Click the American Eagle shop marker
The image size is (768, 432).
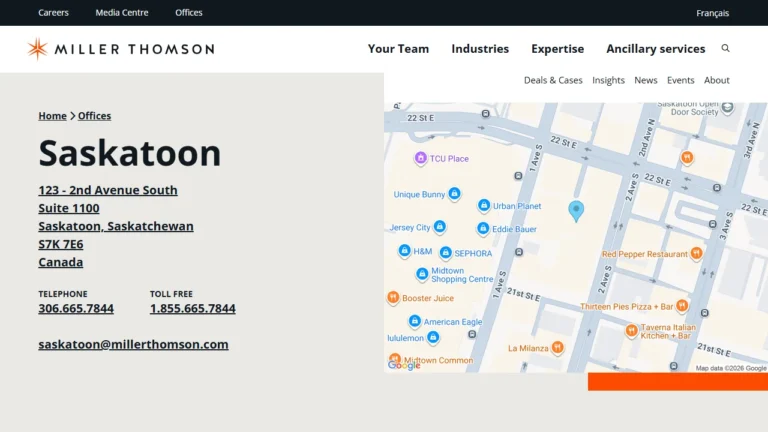[414, 321]
